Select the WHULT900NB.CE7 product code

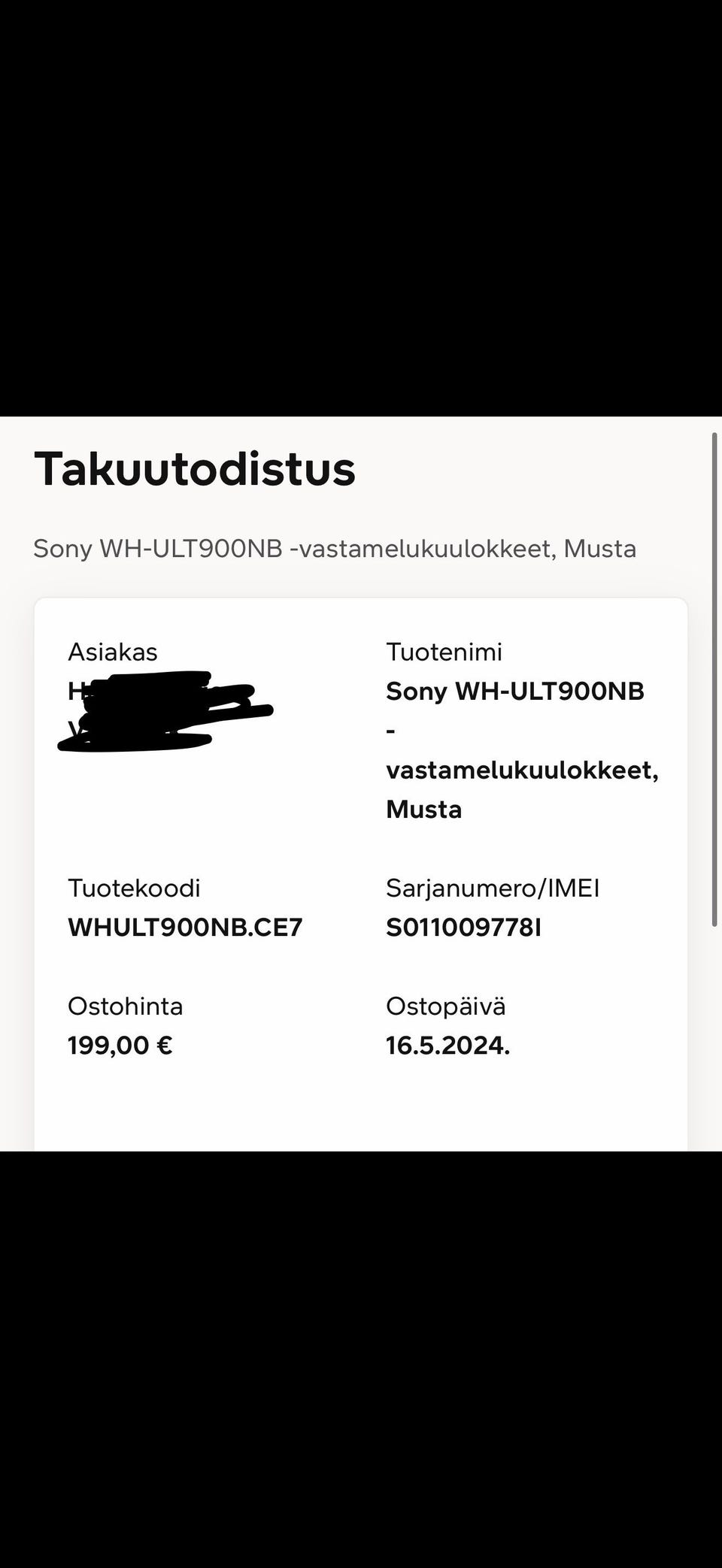click(x=185, y=928)
